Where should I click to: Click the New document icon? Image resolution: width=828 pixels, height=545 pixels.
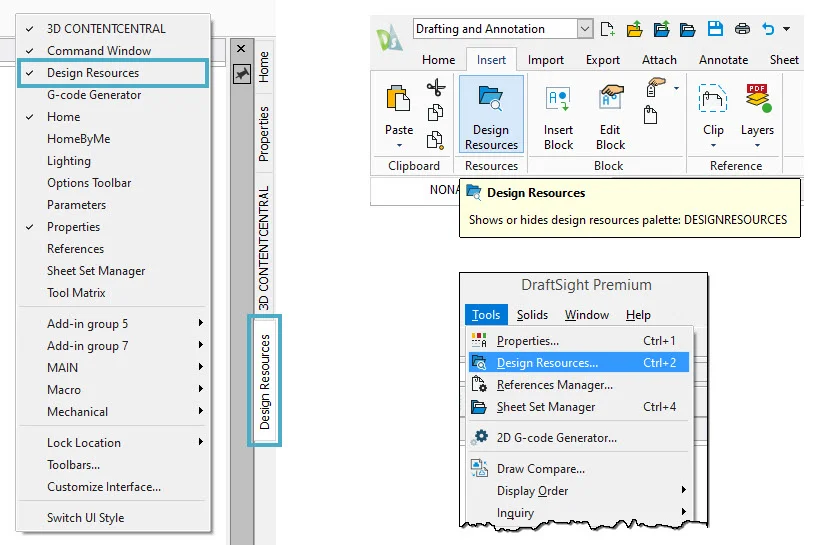click(610, 29)
